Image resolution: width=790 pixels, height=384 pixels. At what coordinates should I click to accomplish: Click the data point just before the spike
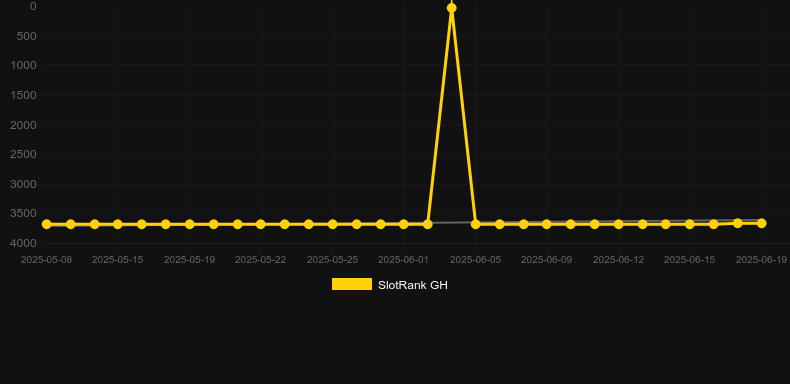click(428, 224)
